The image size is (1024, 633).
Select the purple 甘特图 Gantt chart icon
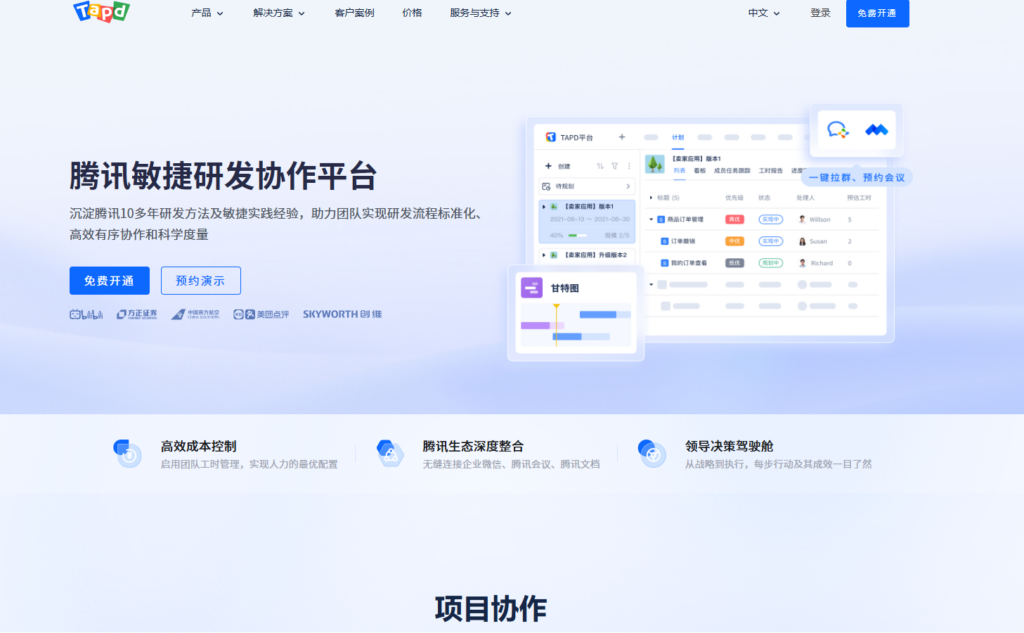(531, 288)
